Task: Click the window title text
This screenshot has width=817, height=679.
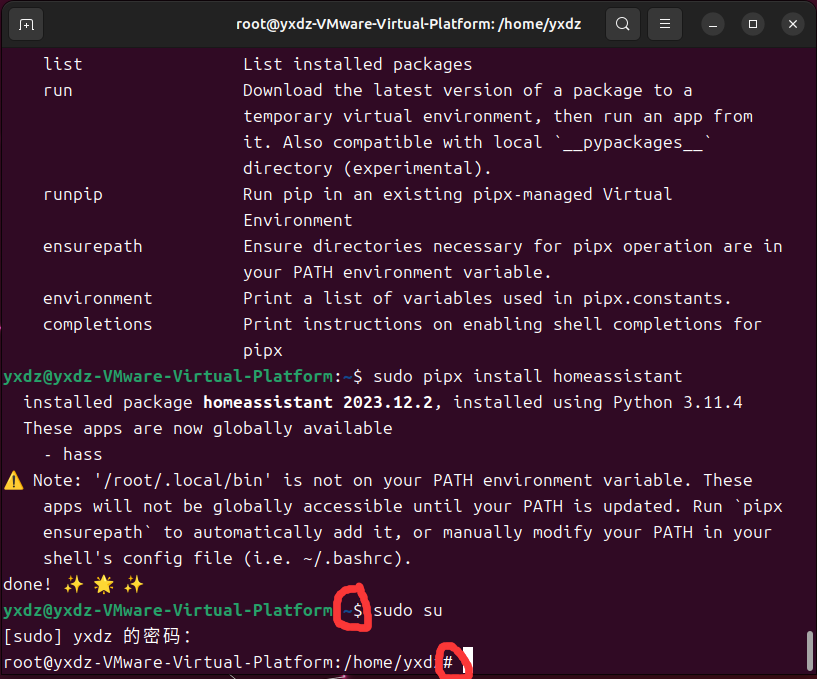Action: click(x=408, y=24)
